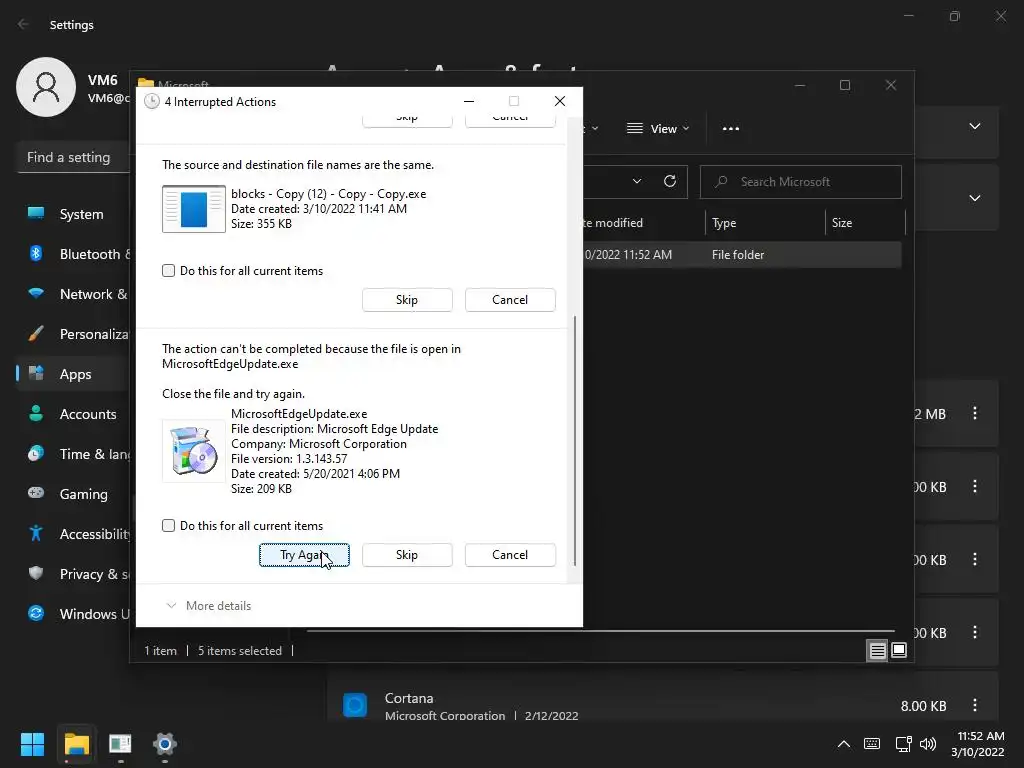The width and height of the screenshot is (1024, 768).
Task: Close the 4 Interrupted Actions dialog
Action: tap(560, 101)
